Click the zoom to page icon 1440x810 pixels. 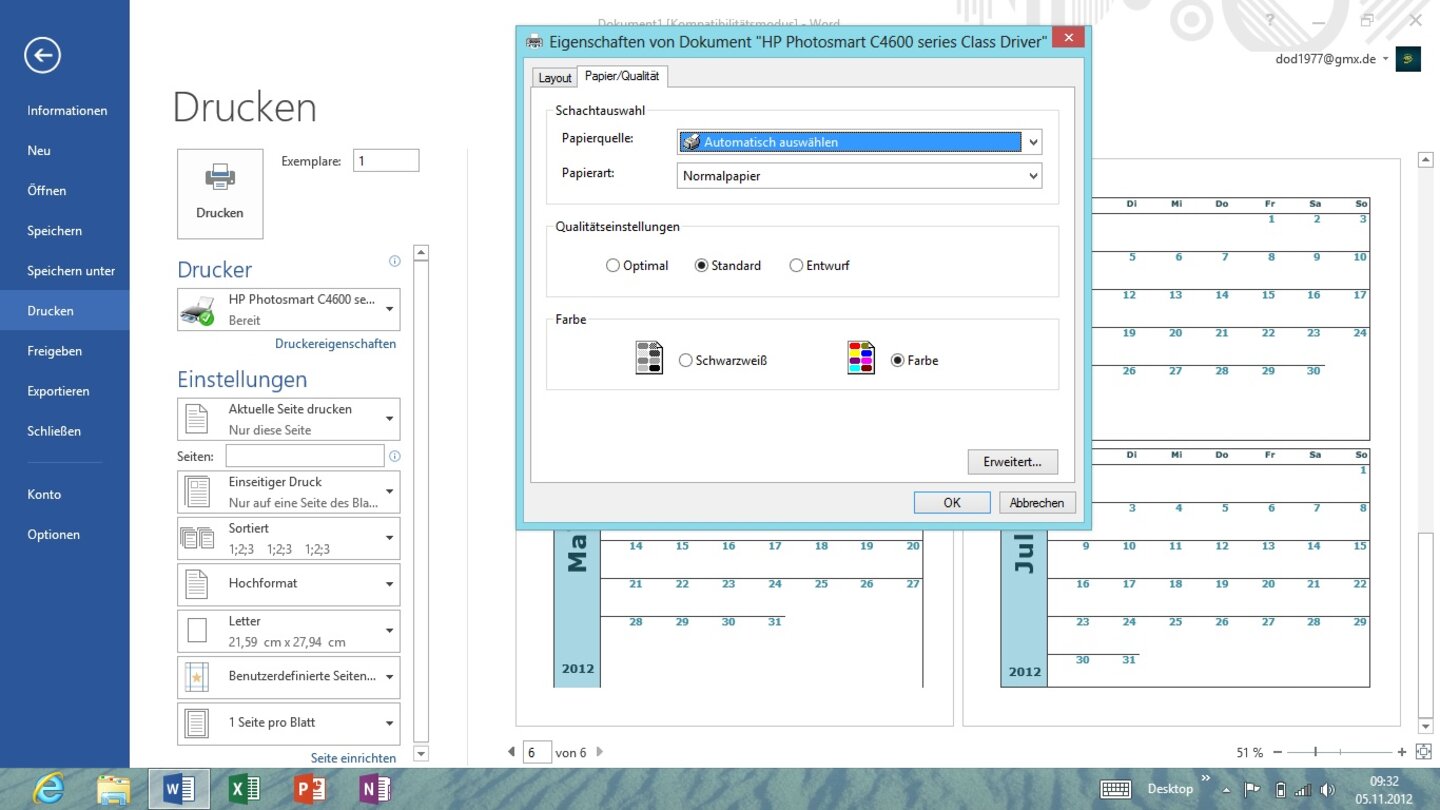[x=1424, y=751]
